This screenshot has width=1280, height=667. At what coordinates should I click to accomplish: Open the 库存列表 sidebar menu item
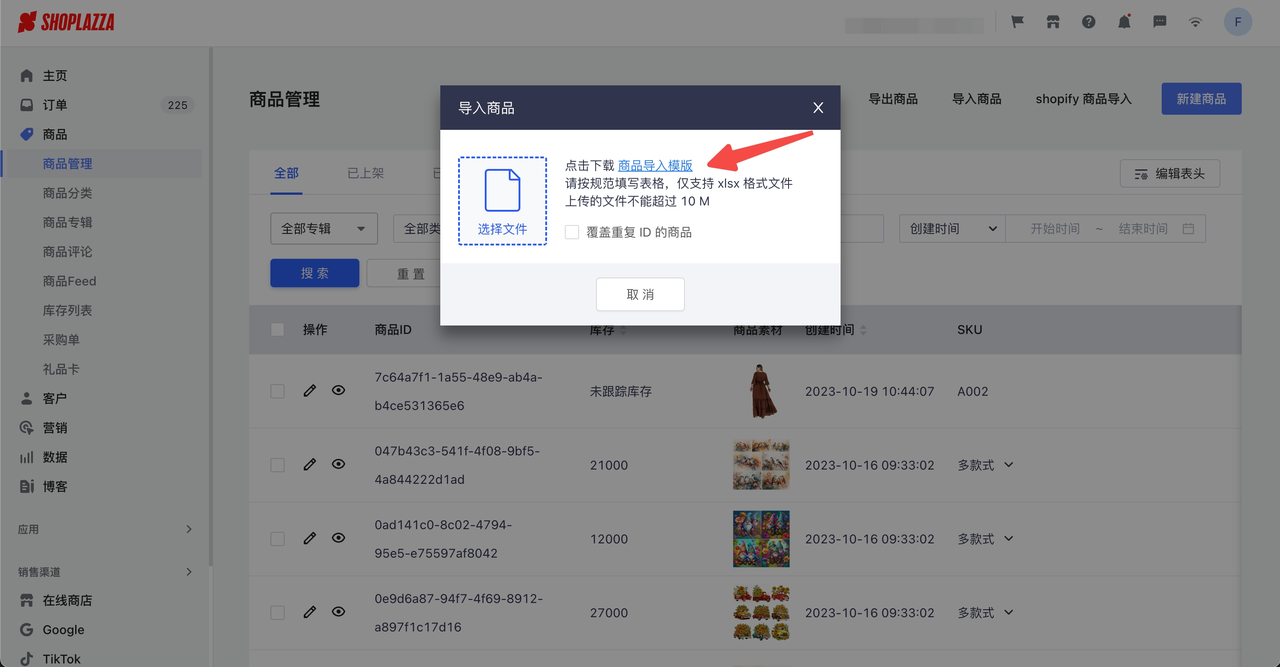pyautogui.click(x=66, y=310)
